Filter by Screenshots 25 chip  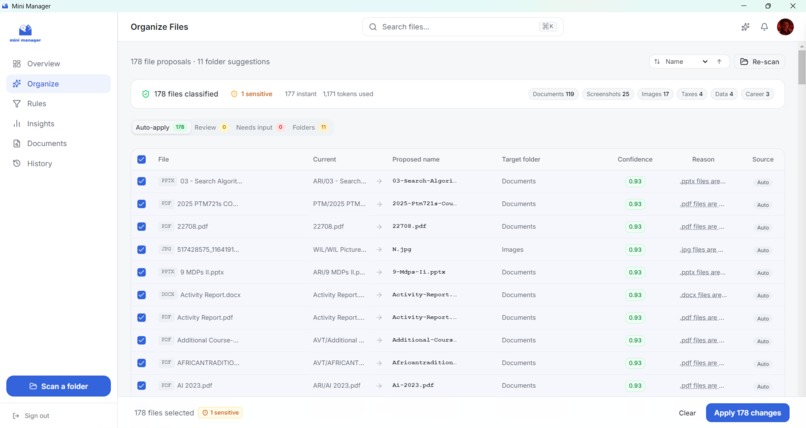pyautogui.click(x=608, y=94)
